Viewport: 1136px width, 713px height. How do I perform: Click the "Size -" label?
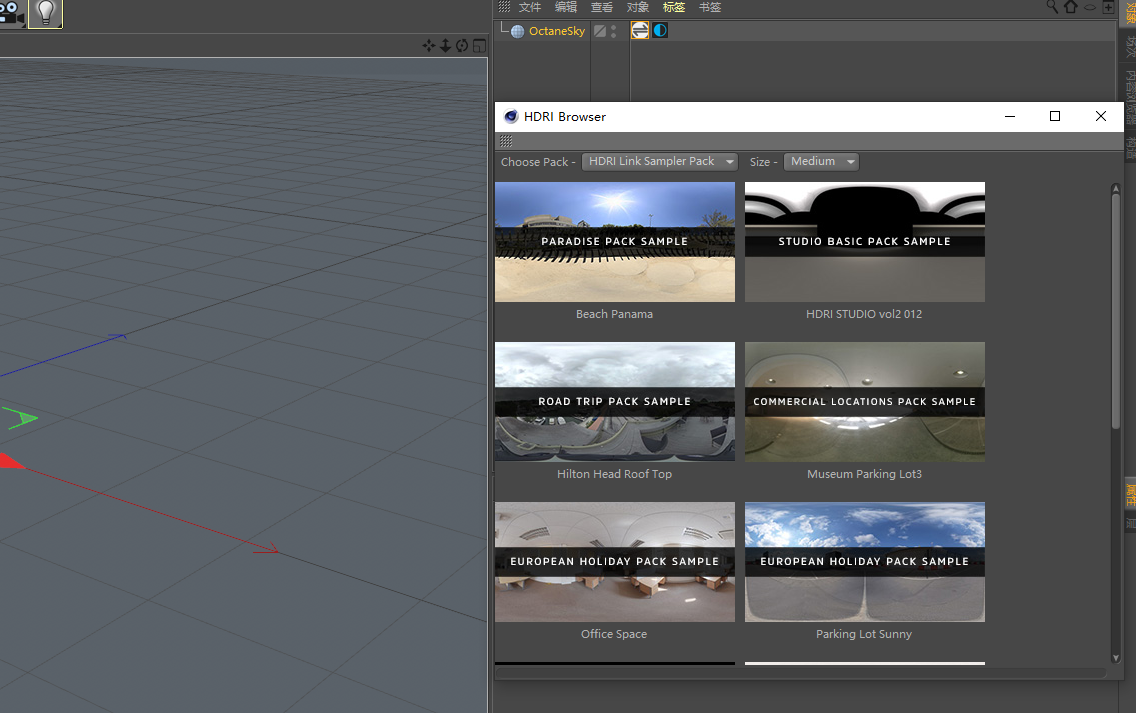764,162
